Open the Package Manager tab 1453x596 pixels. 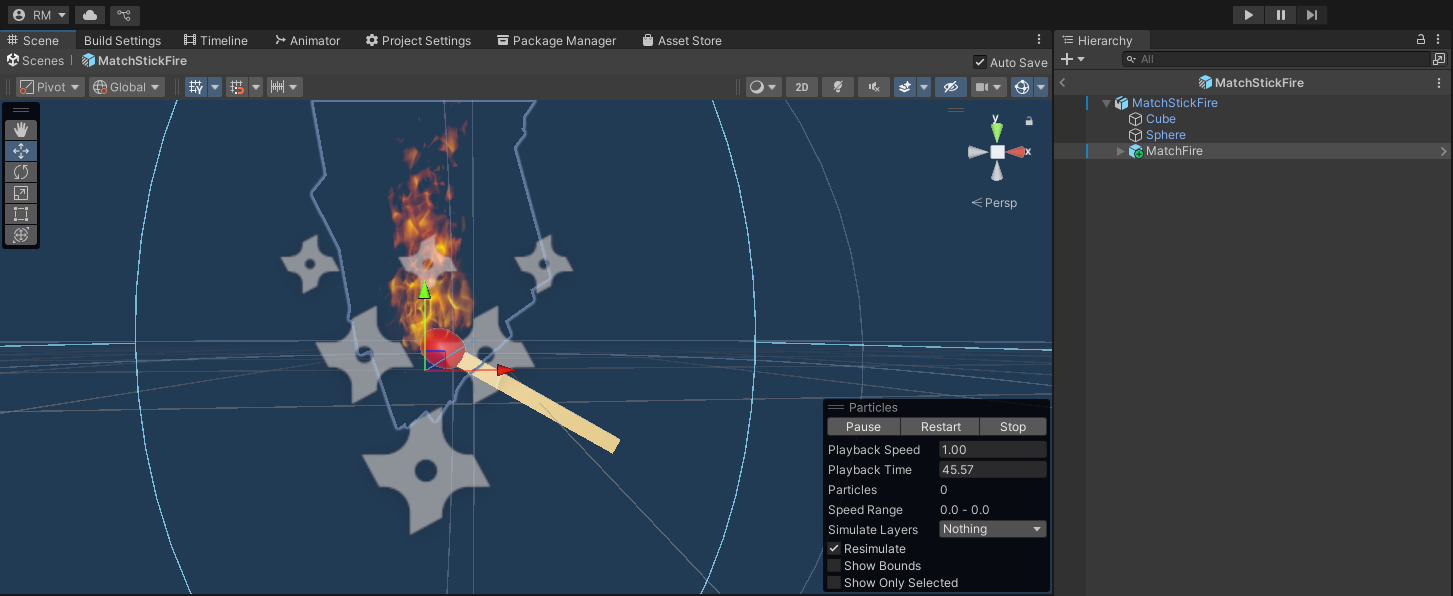point(556,41)
